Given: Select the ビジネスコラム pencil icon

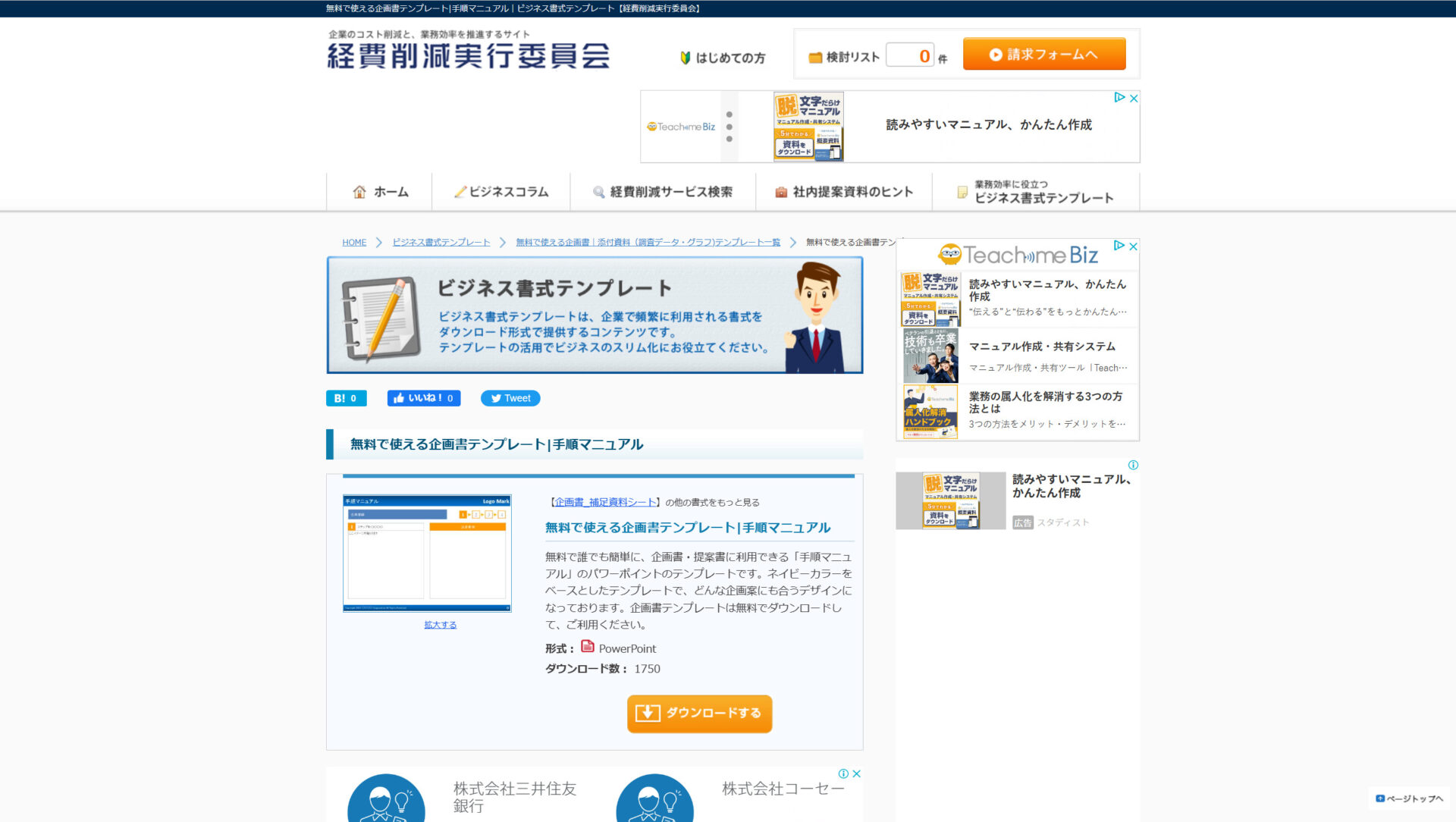Looking at the screenshot, I should [460, 192].
